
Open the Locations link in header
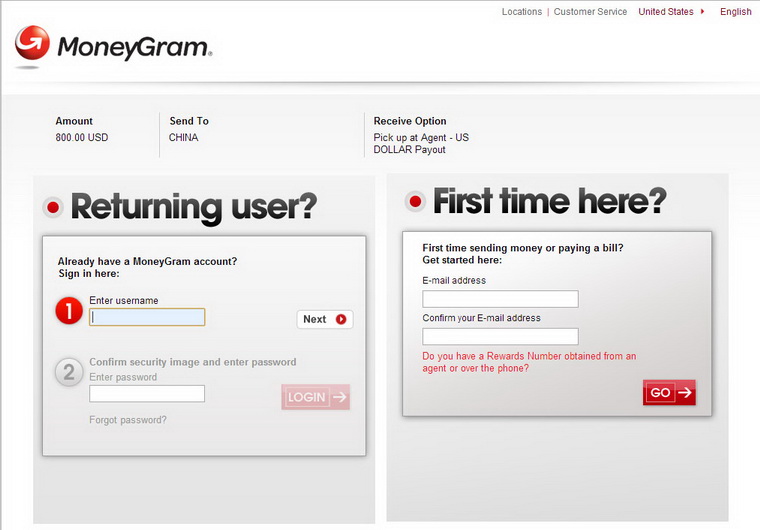click(x=521, y=12)
